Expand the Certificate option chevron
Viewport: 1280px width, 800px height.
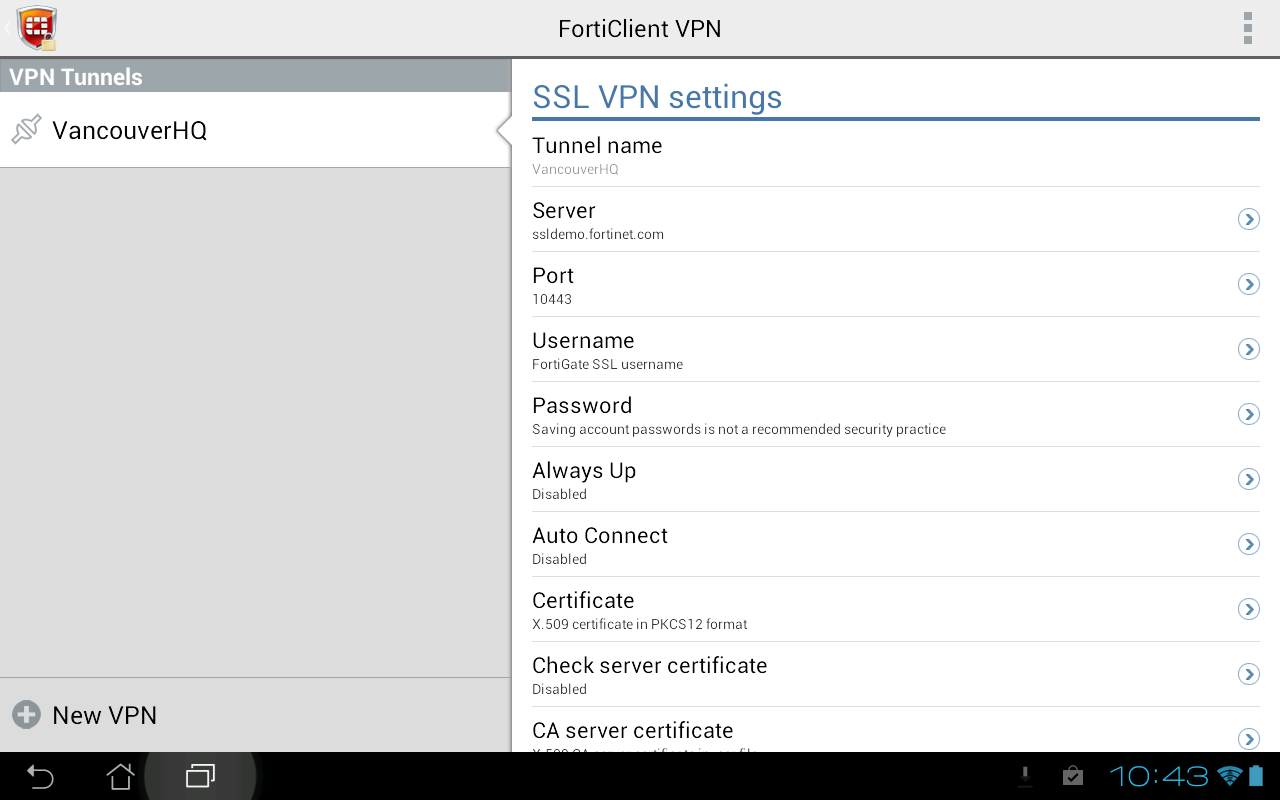(1248, 609)
